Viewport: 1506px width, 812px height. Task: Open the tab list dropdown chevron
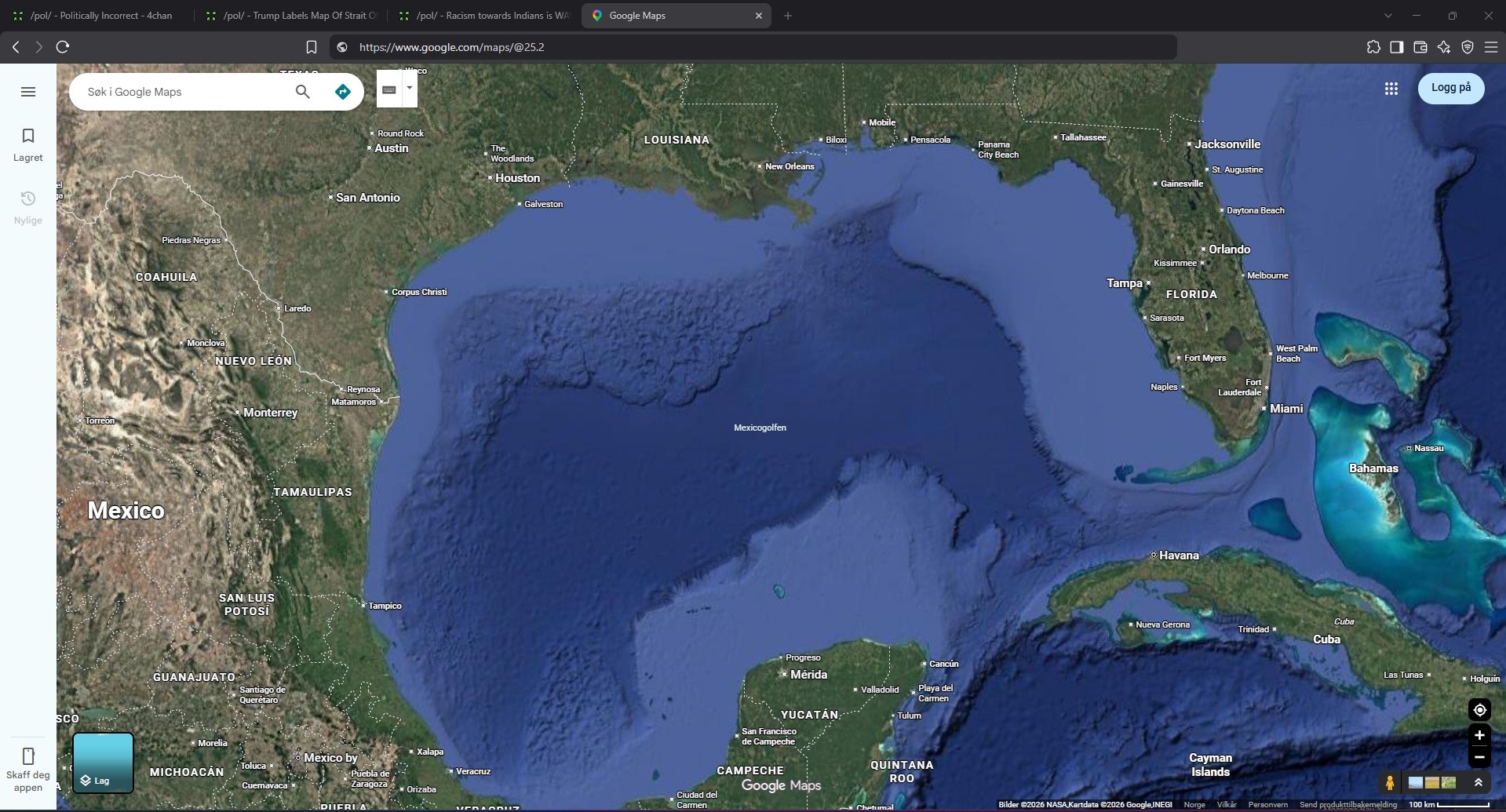coord(1388,16)
